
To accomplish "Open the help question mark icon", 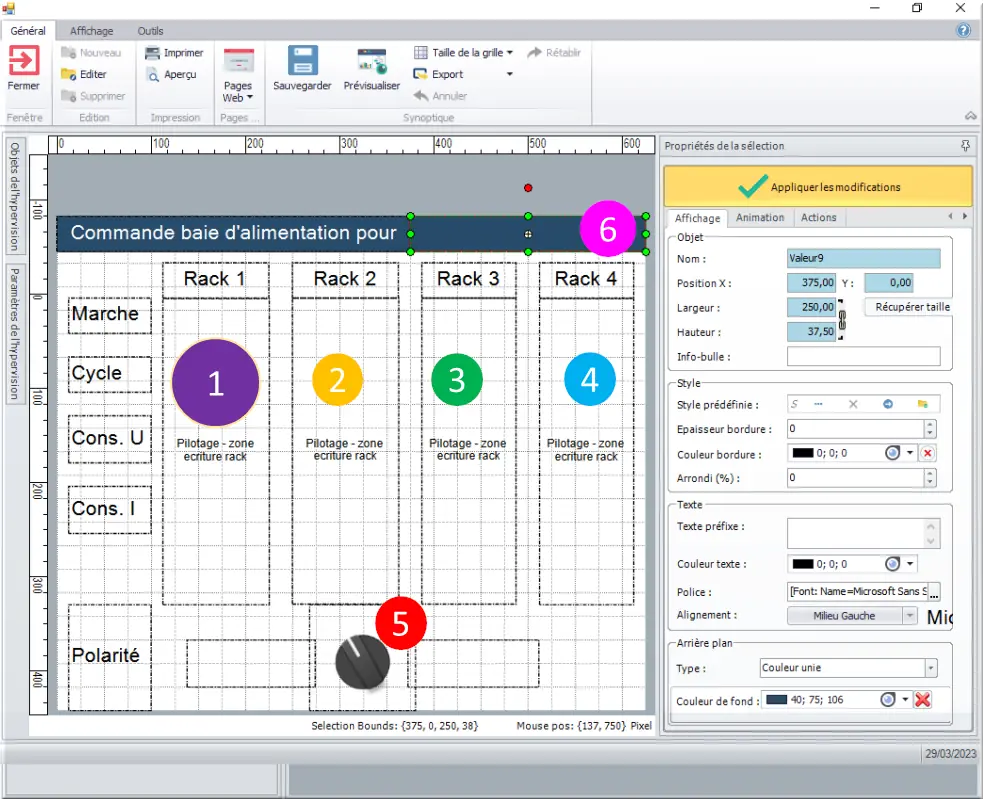I will 963,30.
